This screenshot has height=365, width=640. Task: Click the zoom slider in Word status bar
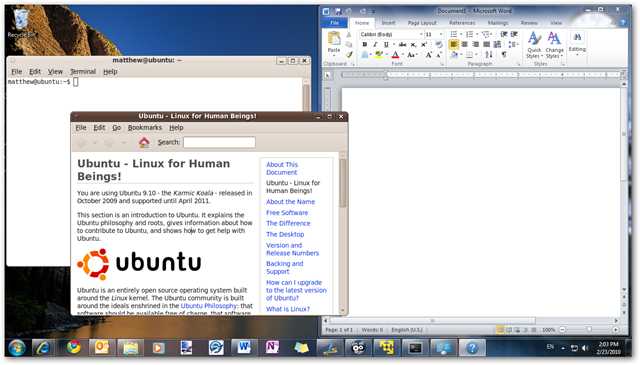[589, 329]
